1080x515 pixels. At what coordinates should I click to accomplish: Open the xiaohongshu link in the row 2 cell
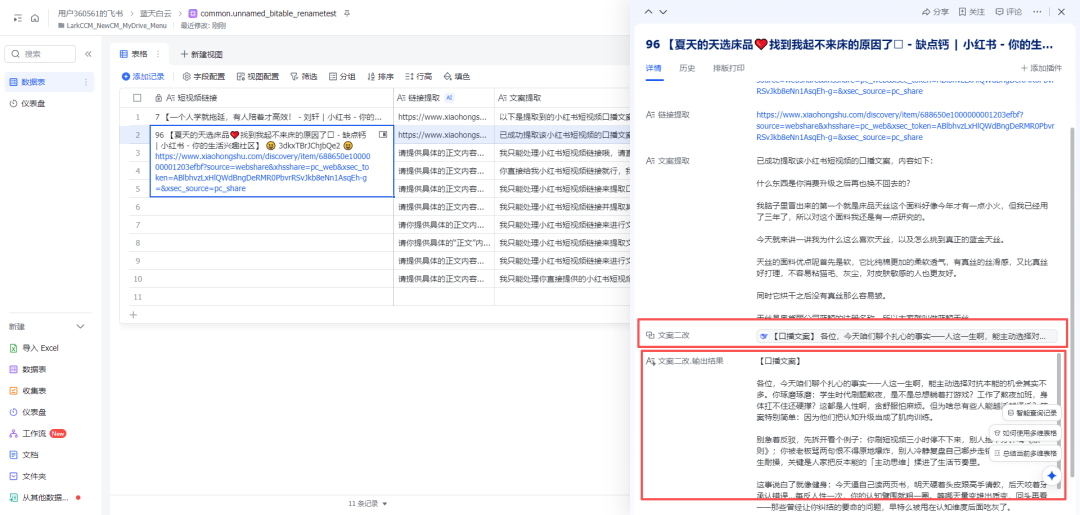262,172
